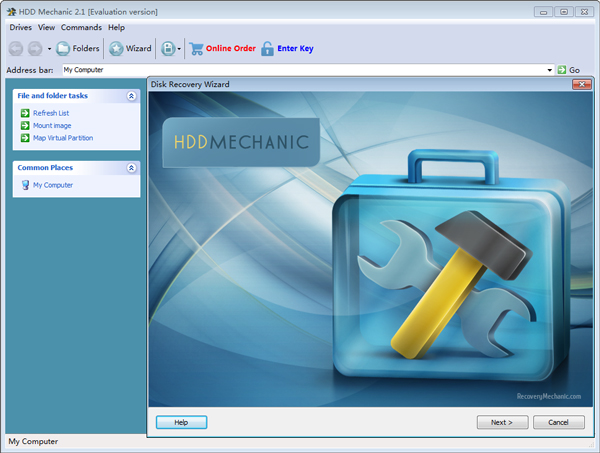Click the Go button label
Viewport: 600px width, 453px height.
574,70
